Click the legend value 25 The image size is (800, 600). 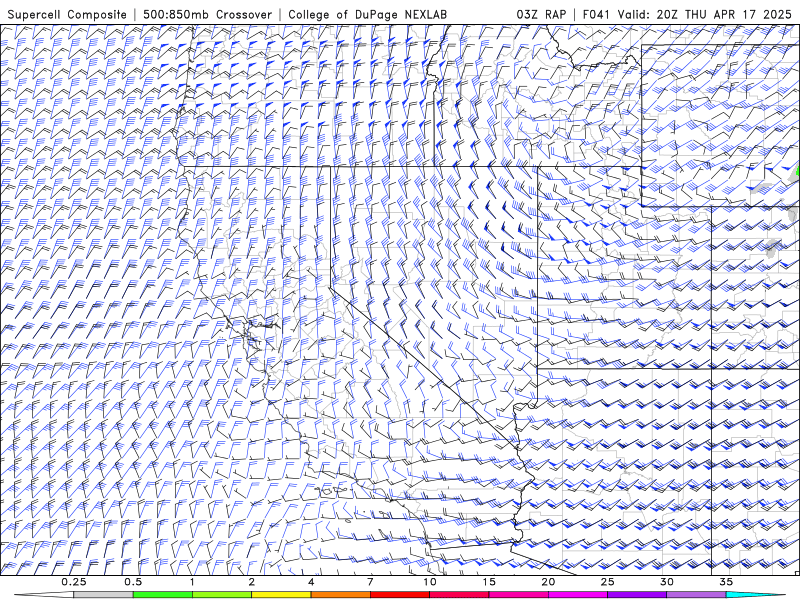[607, 582]
